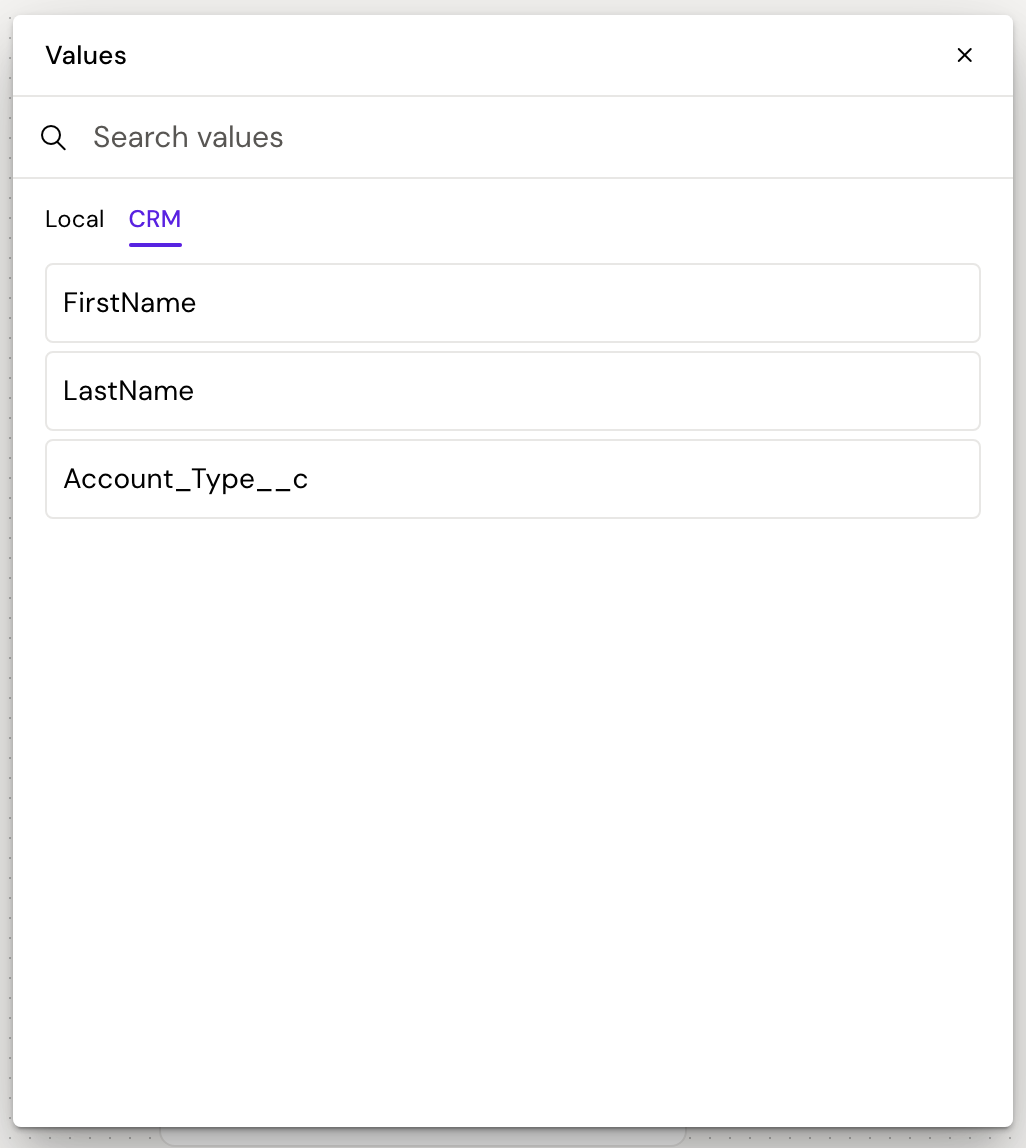Click the search icon beside Search values
This screenshot has height=1148, width=1026.
click(53, 138)
